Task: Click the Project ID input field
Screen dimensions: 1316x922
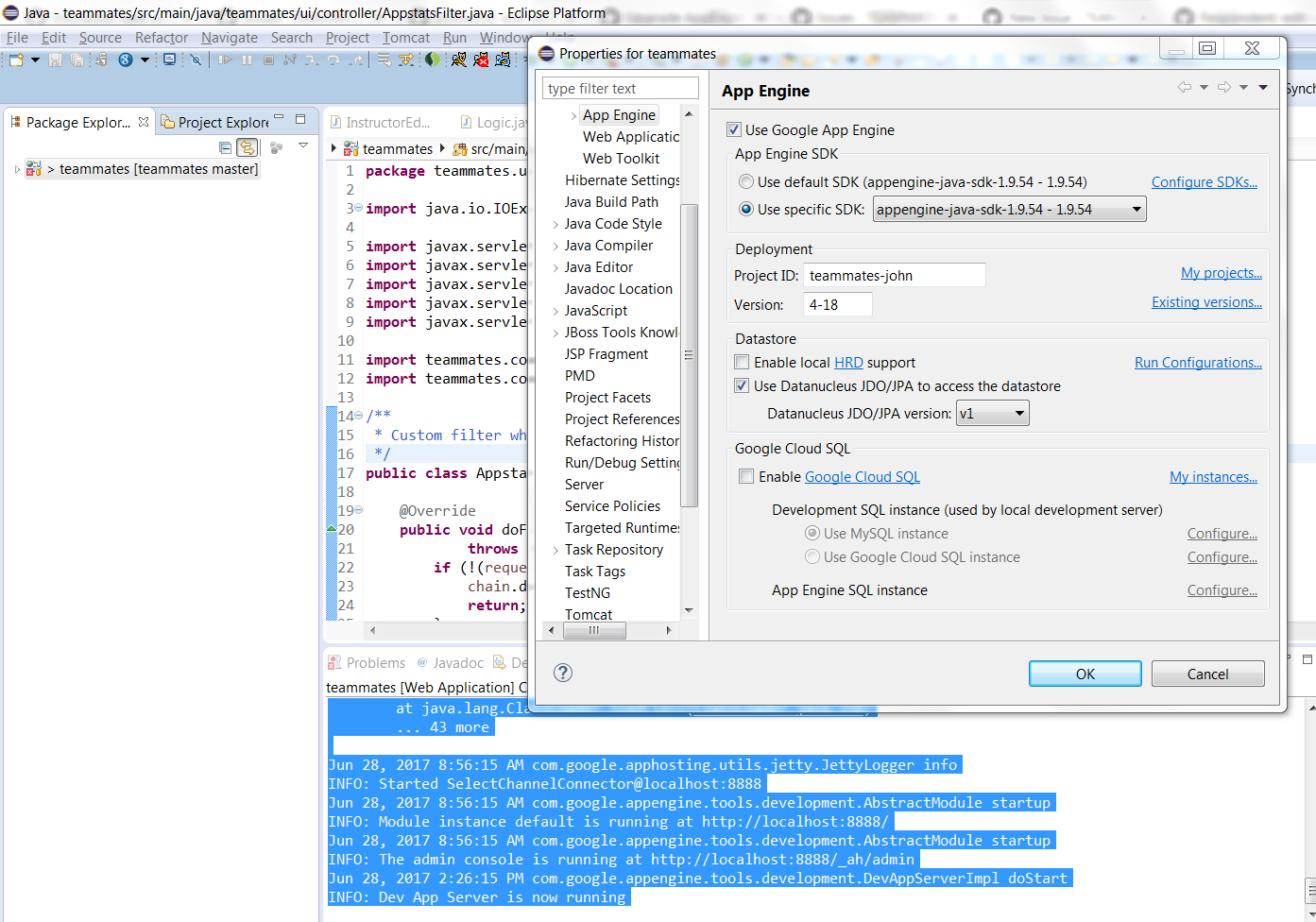Action: [x=895, y=275]
